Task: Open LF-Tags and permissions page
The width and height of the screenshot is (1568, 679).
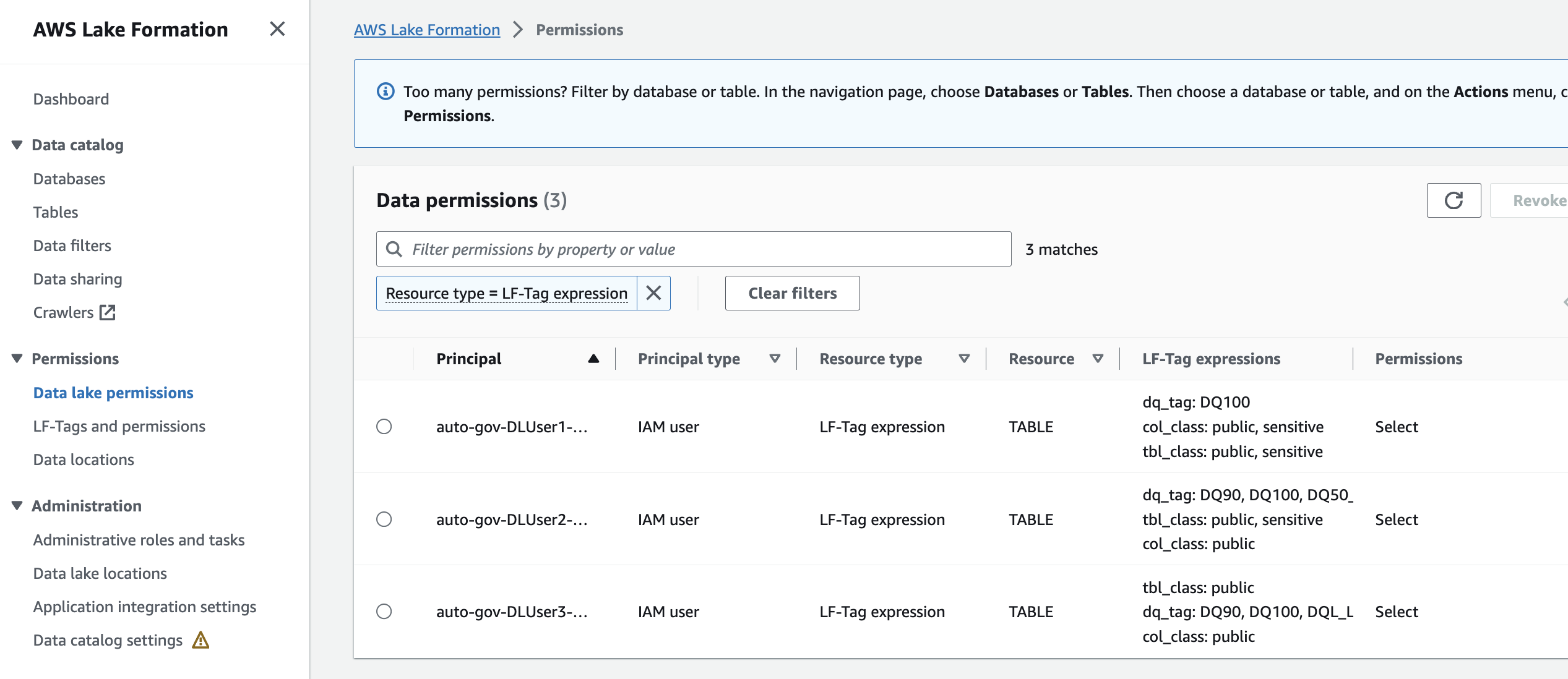Action: click(119, 426)
